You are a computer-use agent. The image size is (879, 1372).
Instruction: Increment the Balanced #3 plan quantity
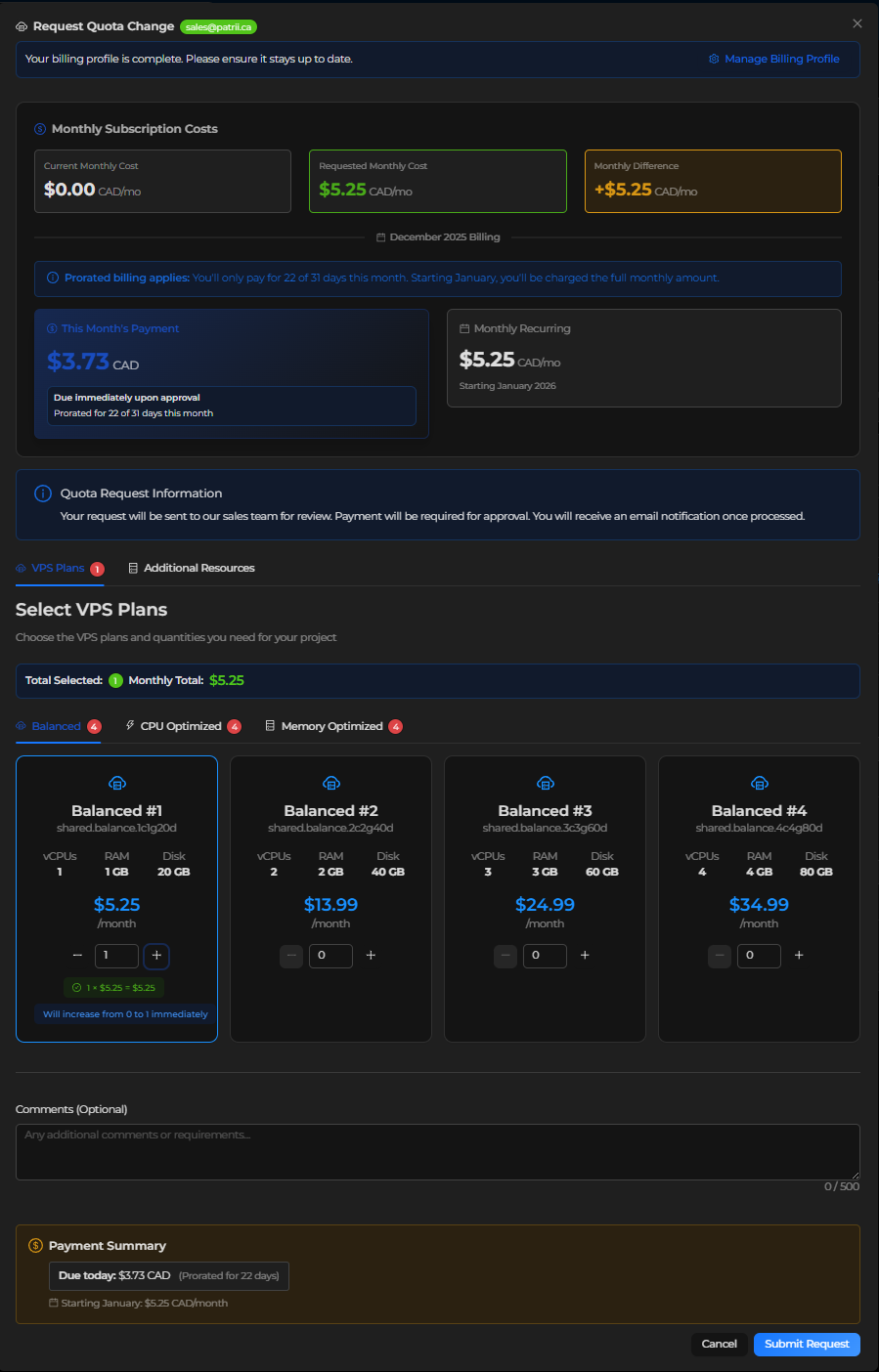click(x=585, y=955)
